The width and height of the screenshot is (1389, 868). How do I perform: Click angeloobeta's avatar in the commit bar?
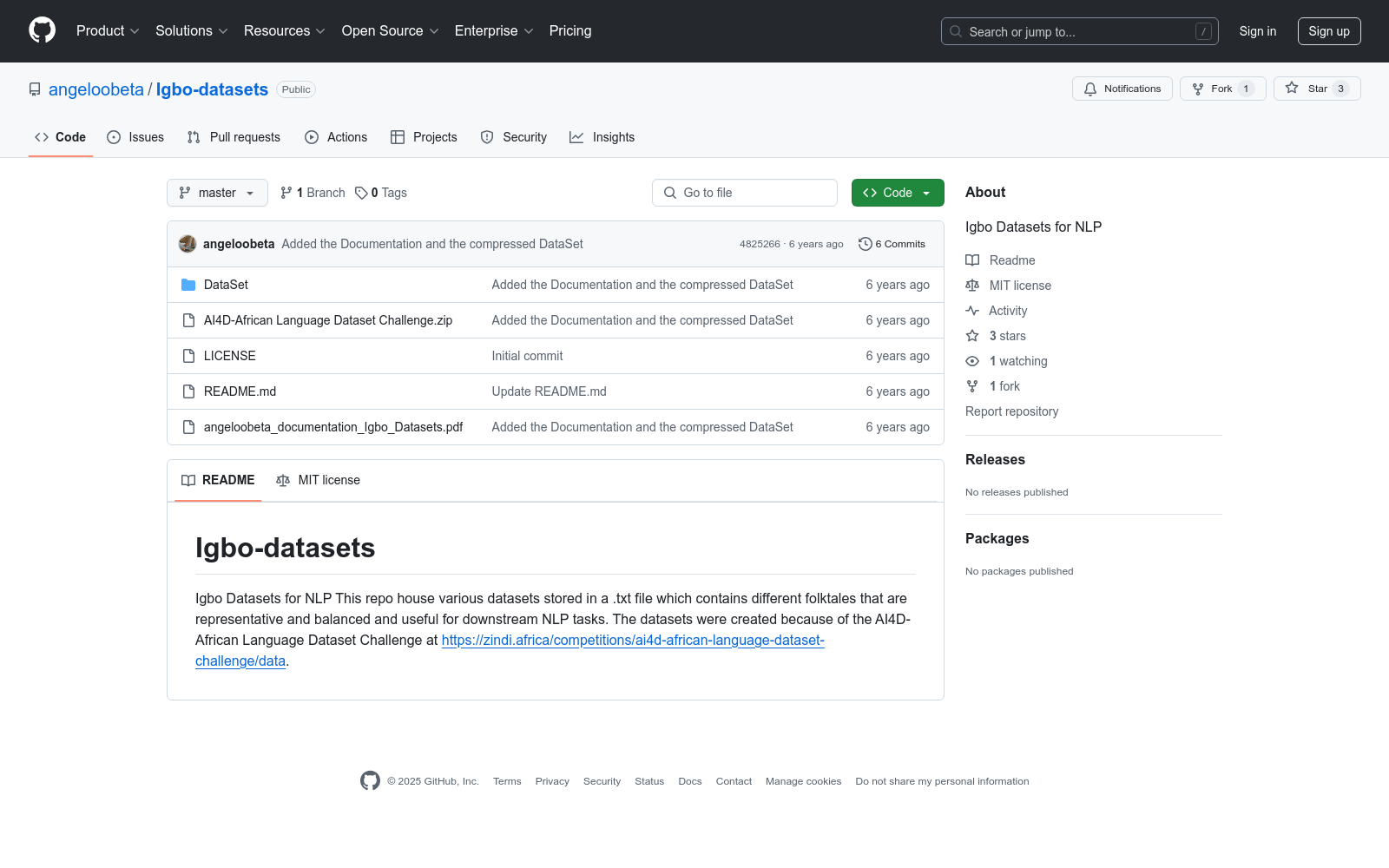(188, 244)
